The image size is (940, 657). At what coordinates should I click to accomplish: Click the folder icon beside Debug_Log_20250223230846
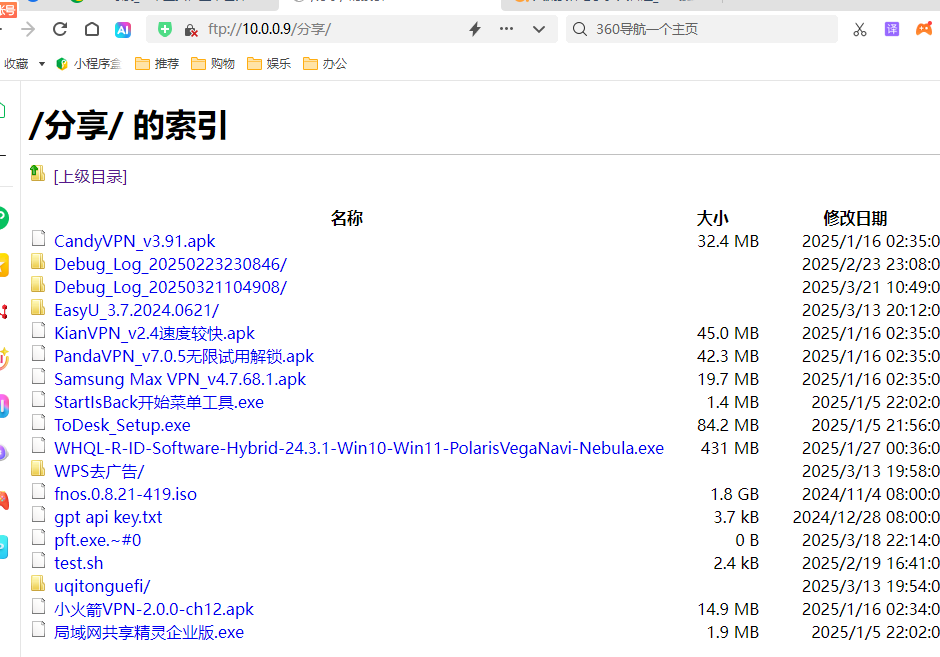(x=38, y=261)
